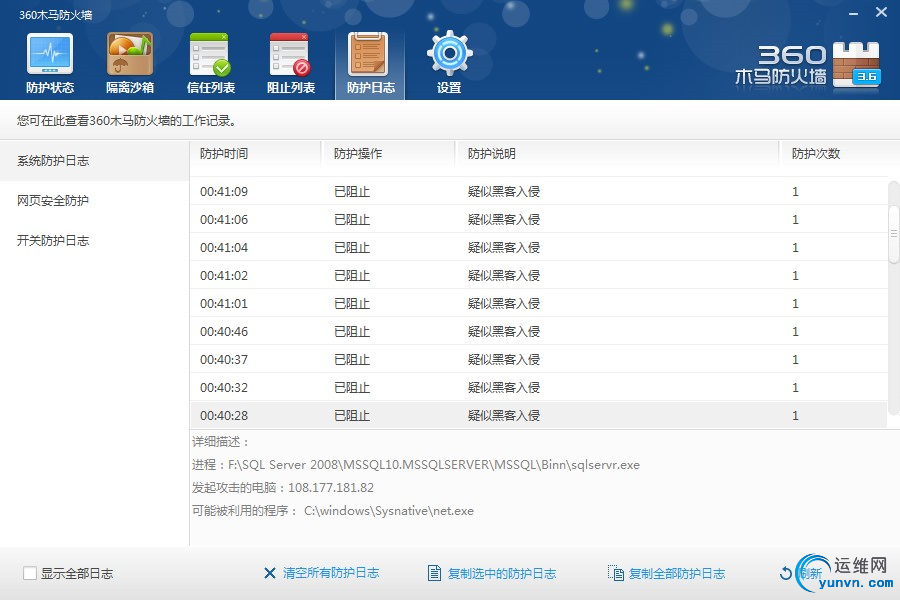Open the 阻止列表 block list icon
Viewport: 900px width, 600px height.
pyautogui.click(x=290, y=55)
